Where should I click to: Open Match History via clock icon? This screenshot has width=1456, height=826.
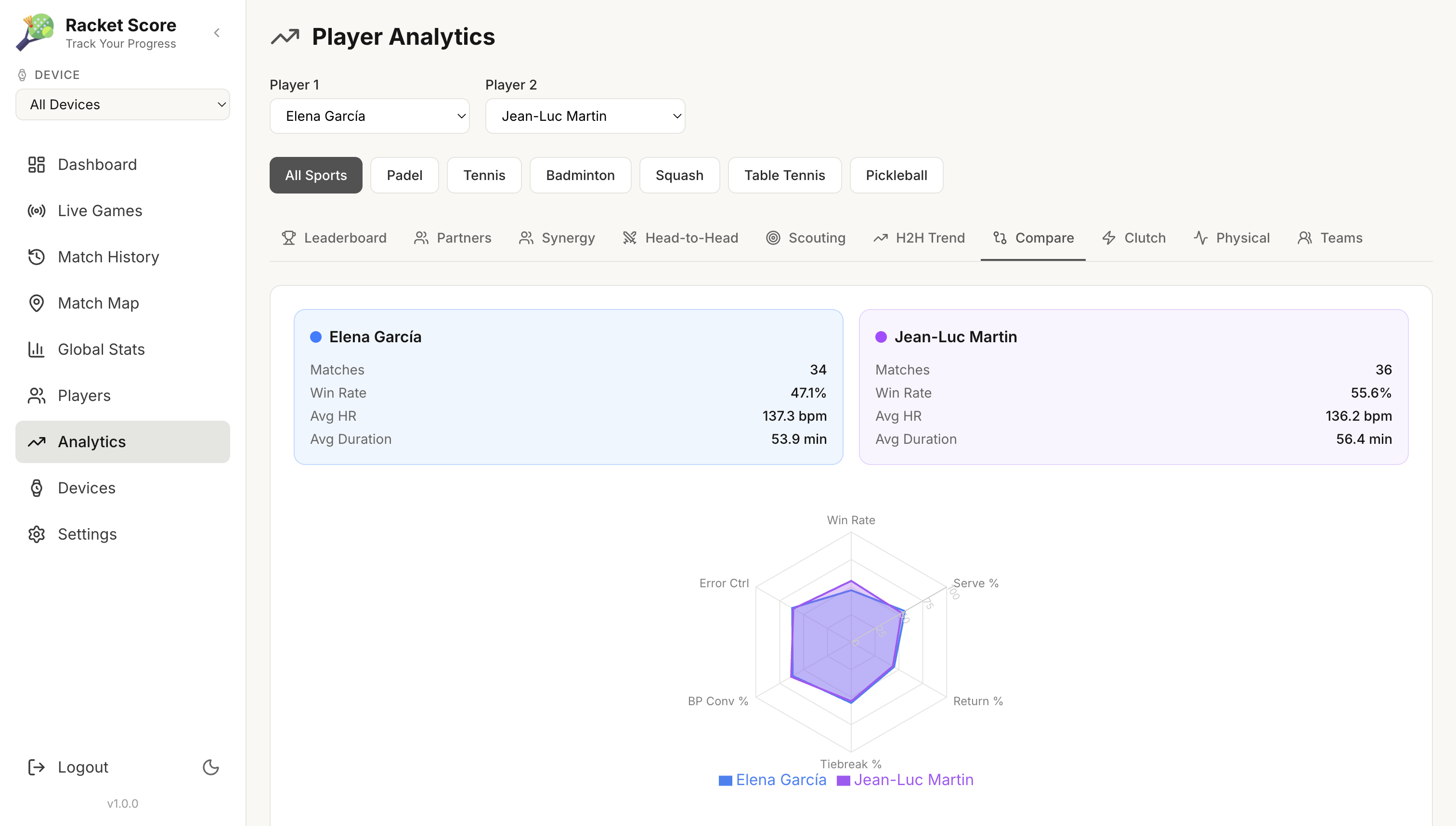(x=36, y=257)
